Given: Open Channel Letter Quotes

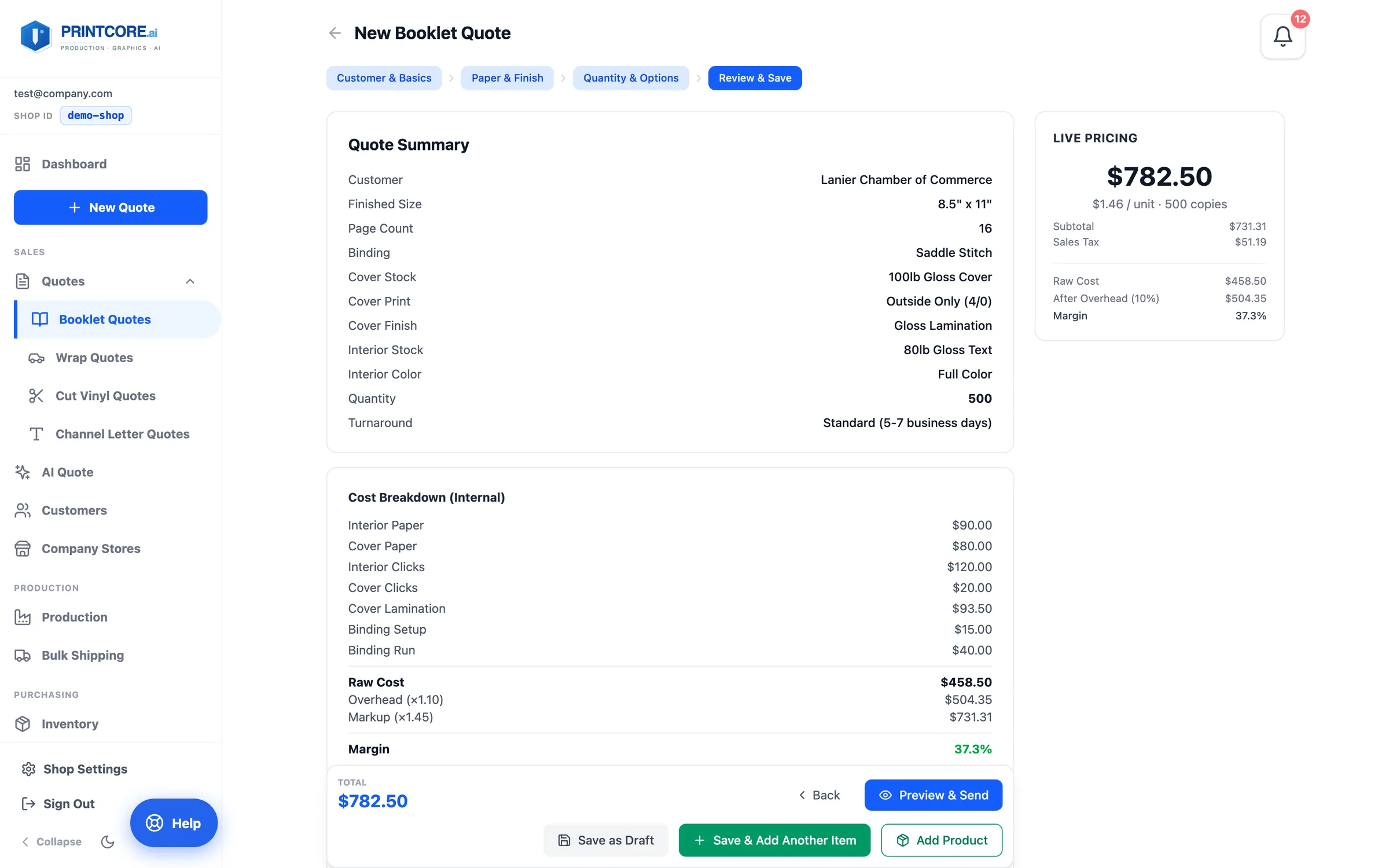Looking at the screenshot, I should [122, 434].
